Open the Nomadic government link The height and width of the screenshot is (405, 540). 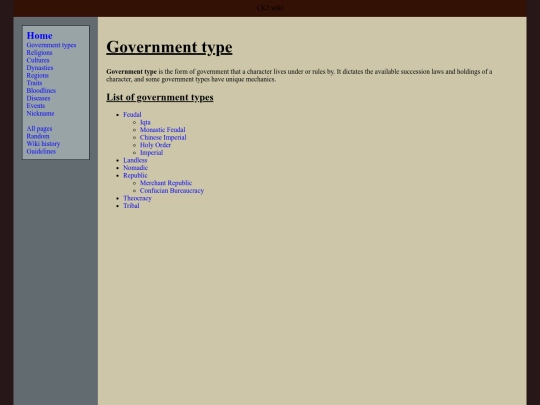[135, 168]
